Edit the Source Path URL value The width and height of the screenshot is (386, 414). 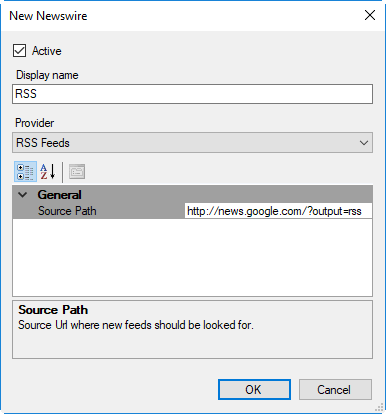278,211
